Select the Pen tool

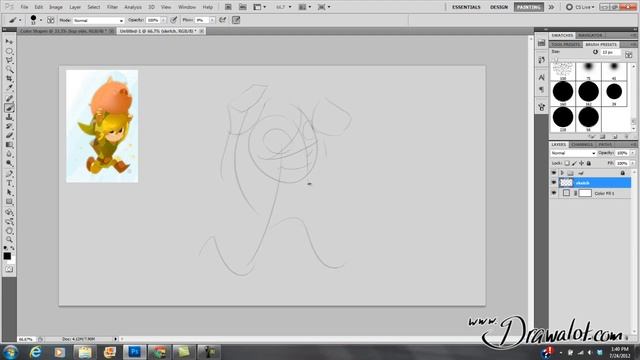pyautogui.click(x=9, y=174)
